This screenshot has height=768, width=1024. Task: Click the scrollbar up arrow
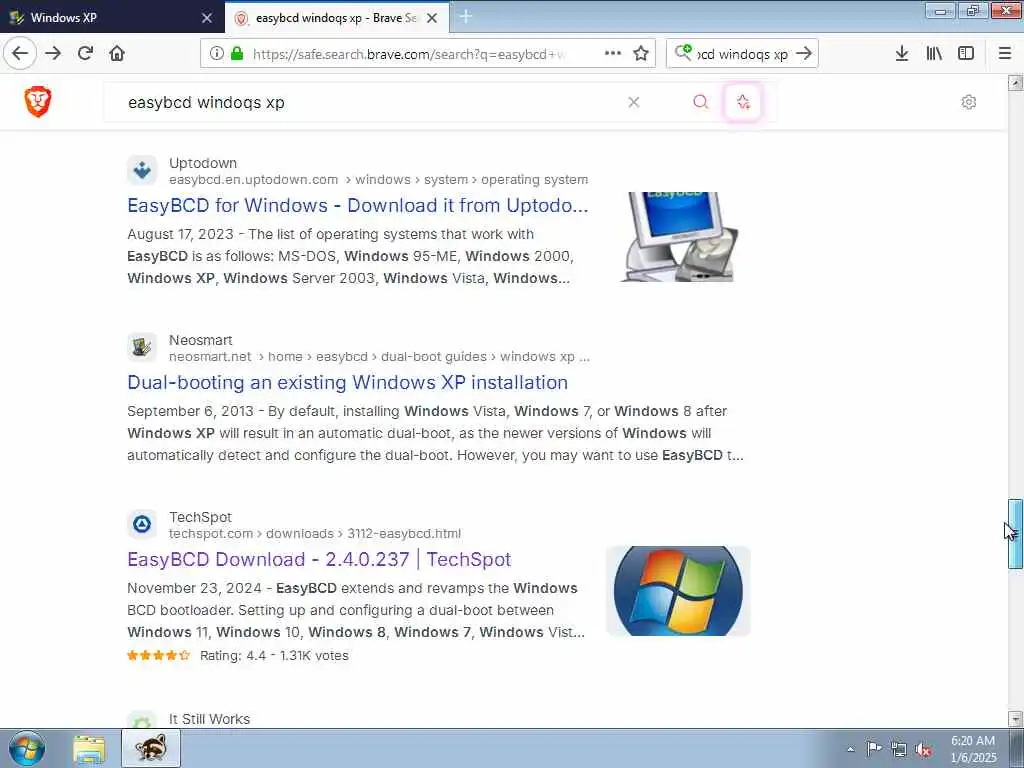1016,83
